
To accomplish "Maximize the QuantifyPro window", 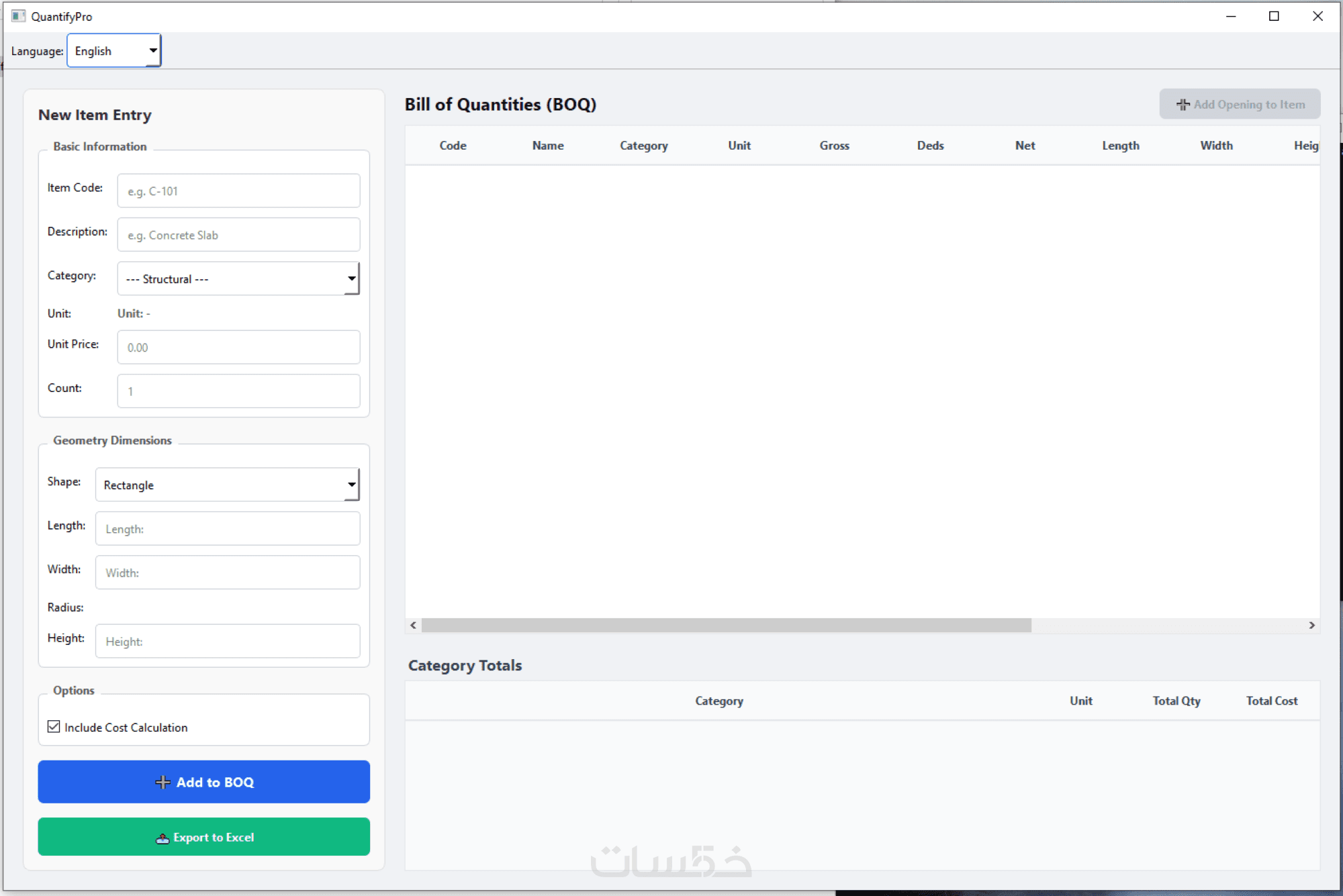I will [x=1273, y=16].
